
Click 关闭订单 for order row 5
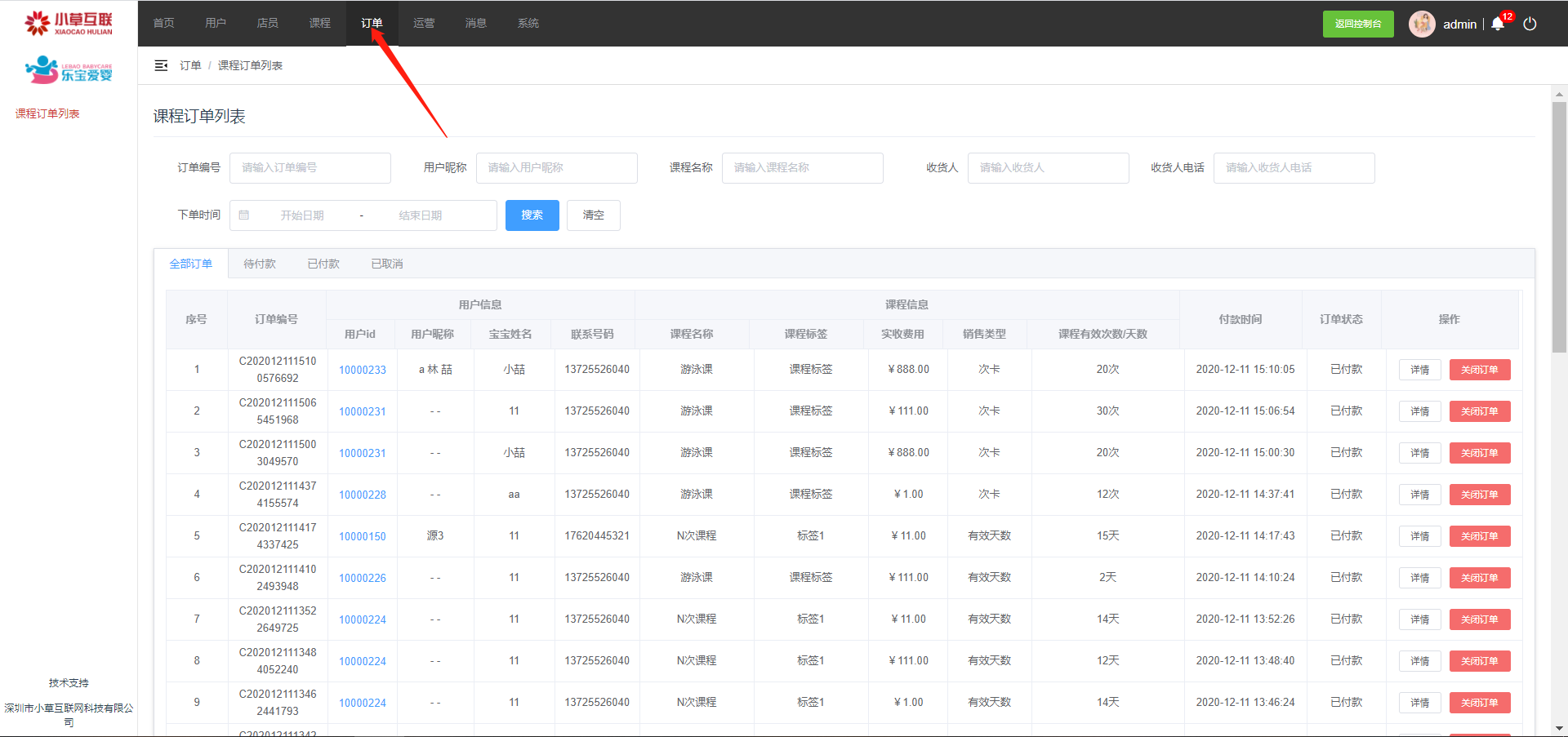1479,536
